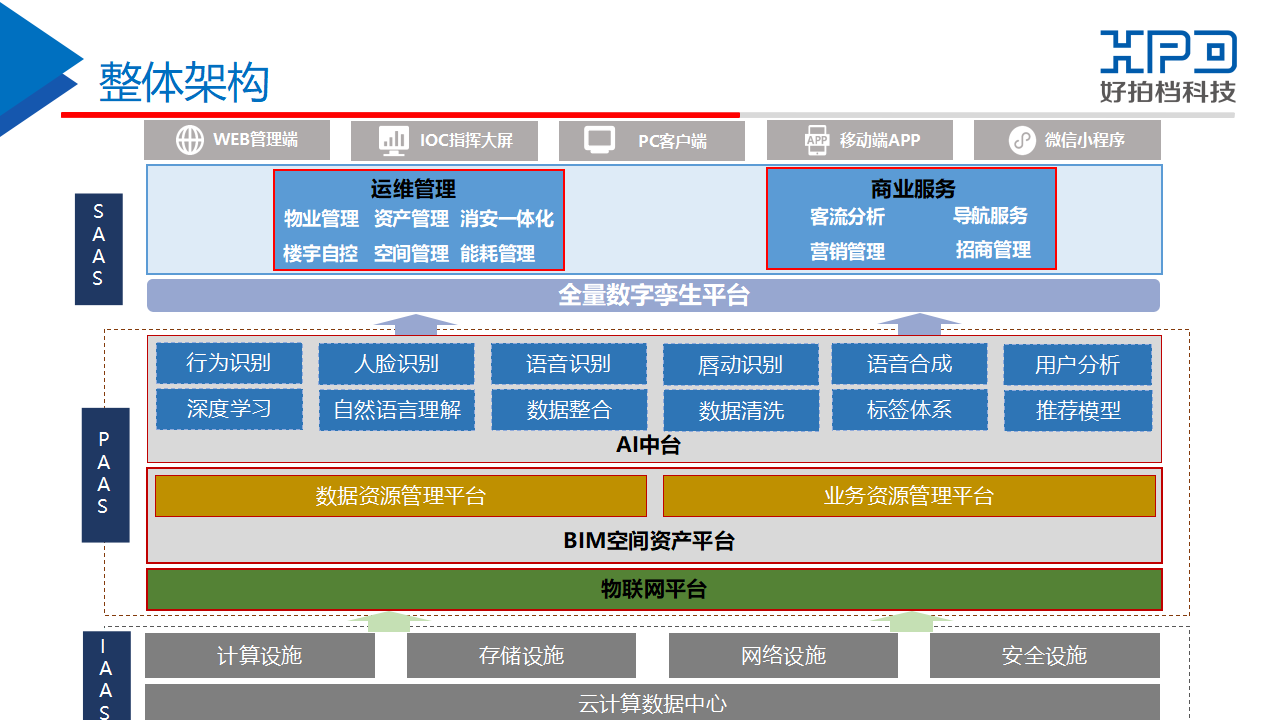Image resolution: width=1280 pixels, height=720 pixels.
Task: Click the 业务资源管理平台 bar
Action: pos(908,496)
